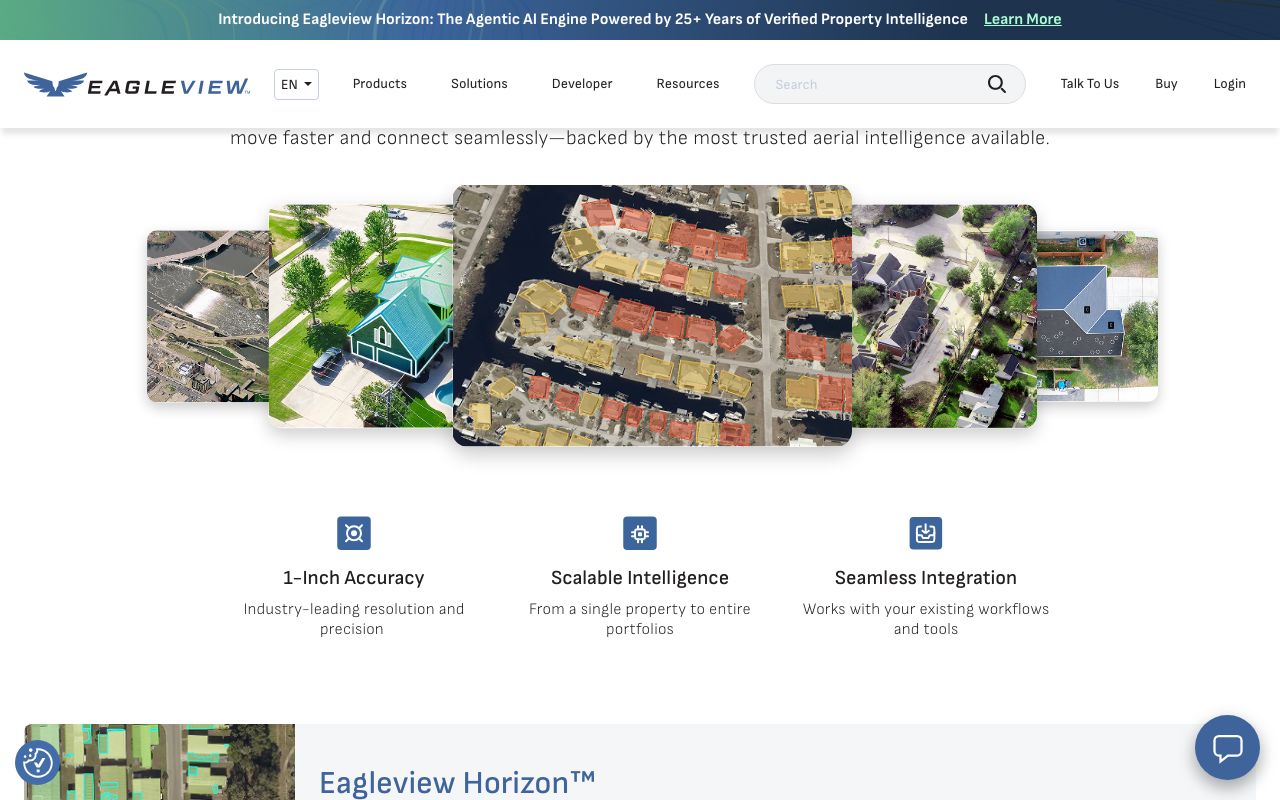
Task: Click the 1-Inch Accuracy target icon
Action: tap(354, 533)
